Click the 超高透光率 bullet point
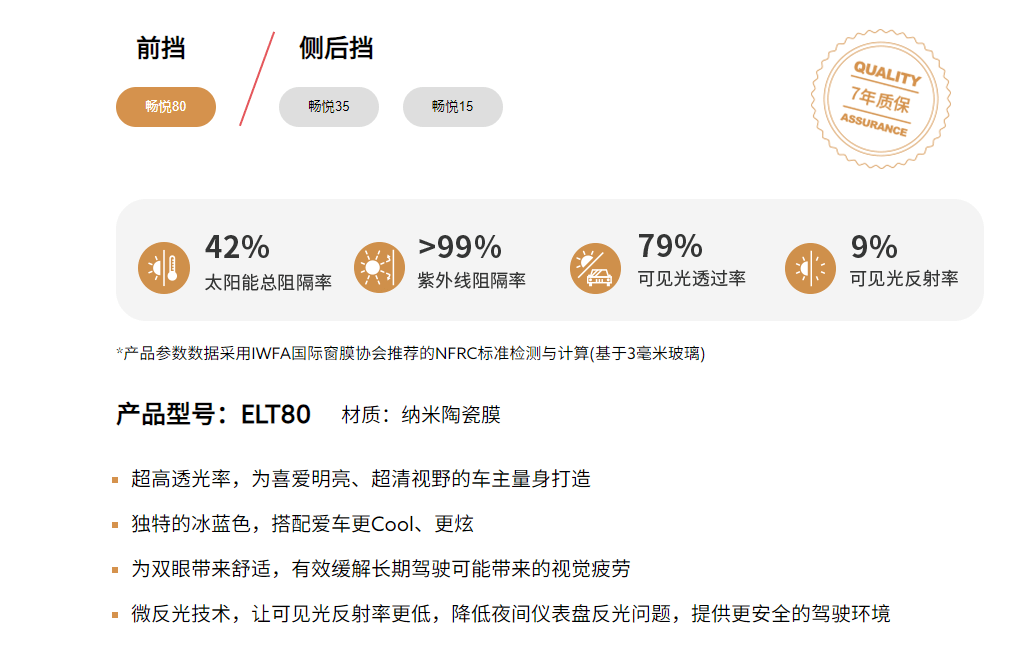The width and height of the screenshot is (1034, 659). click(x=361, y=479)
